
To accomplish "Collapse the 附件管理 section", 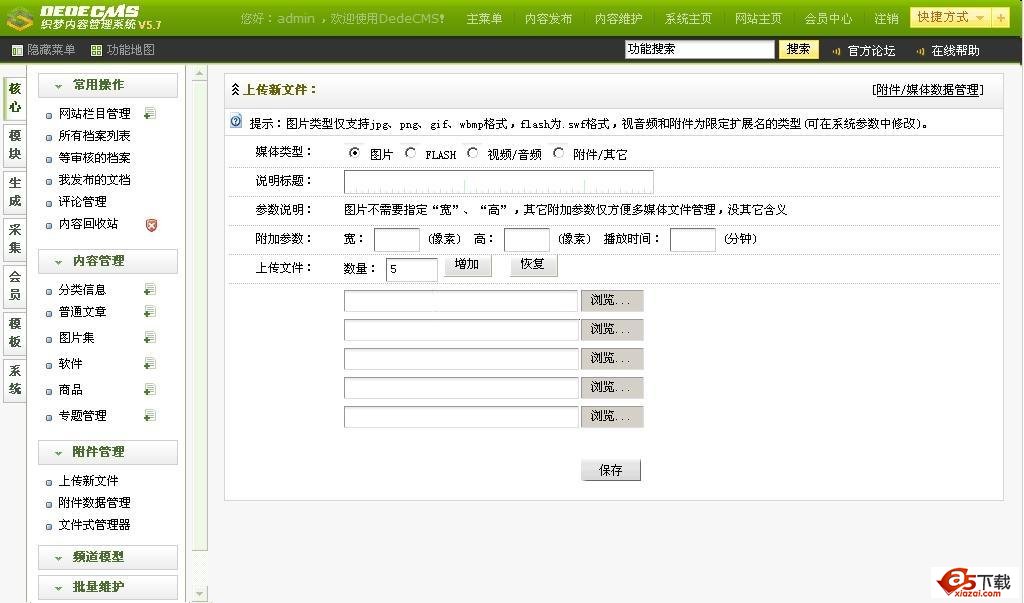I will point(108,452).
